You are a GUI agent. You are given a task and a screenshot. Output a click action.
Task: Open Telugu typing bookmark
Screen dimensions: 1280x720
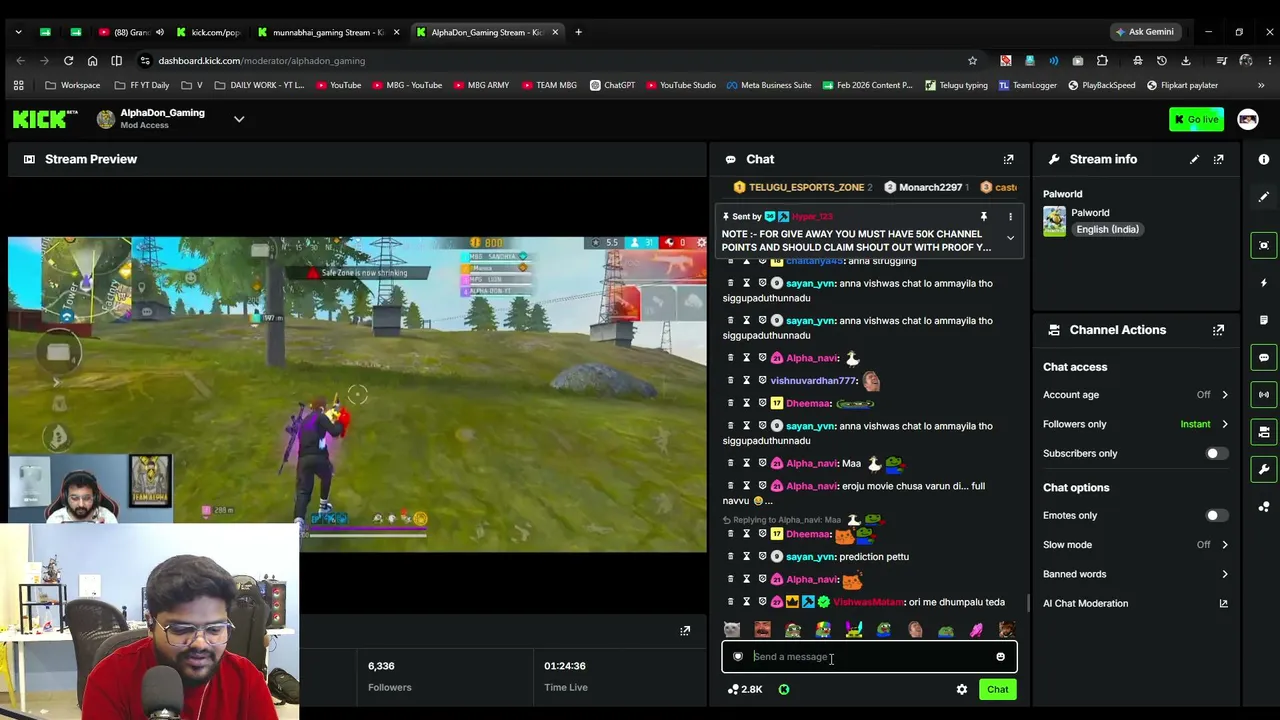coord(956,85)
